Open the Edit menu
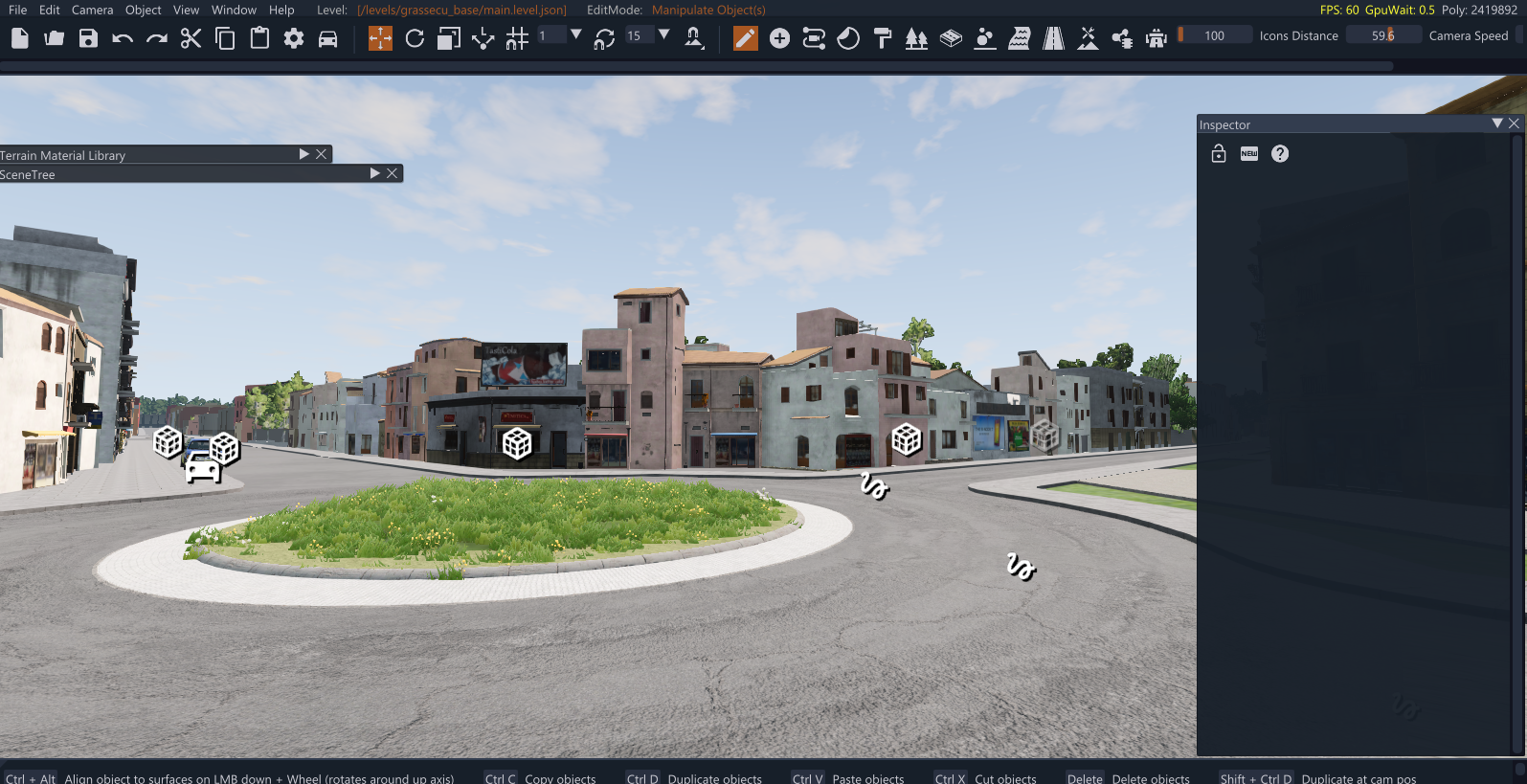Image resolution: width=1527 pixels, height=784 pixels. point(50,10)
